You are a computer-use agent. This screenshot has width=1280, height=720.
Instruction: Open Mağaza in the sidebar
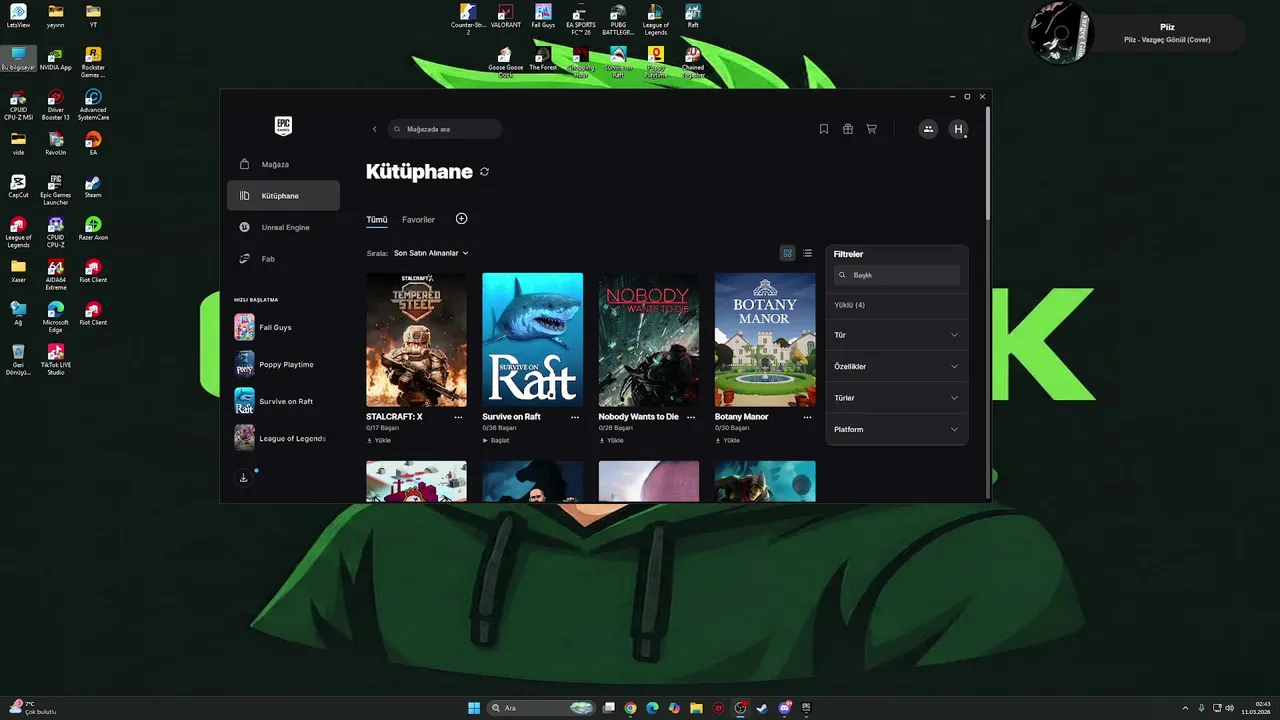[x=283, y=164]
